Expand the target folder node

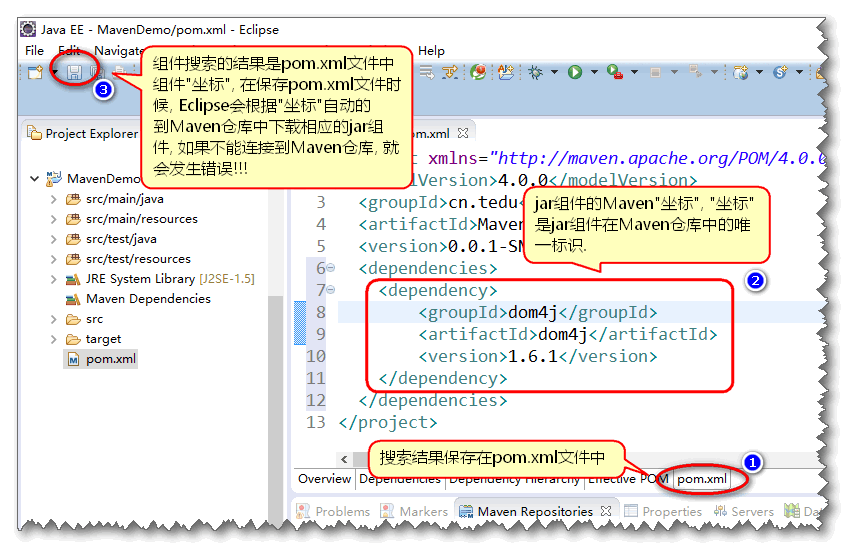point(53,339)
